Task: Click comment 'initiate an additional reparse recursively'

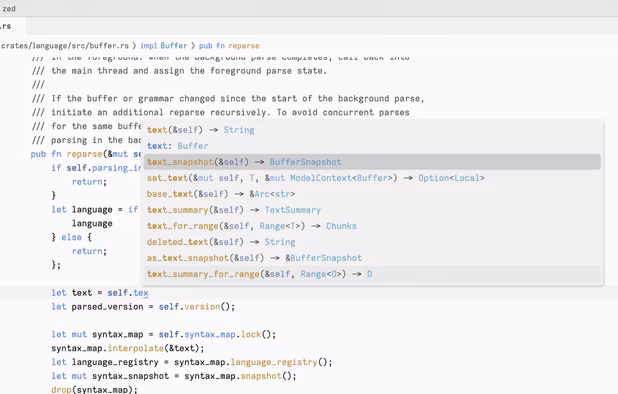Action: (220, 112)
